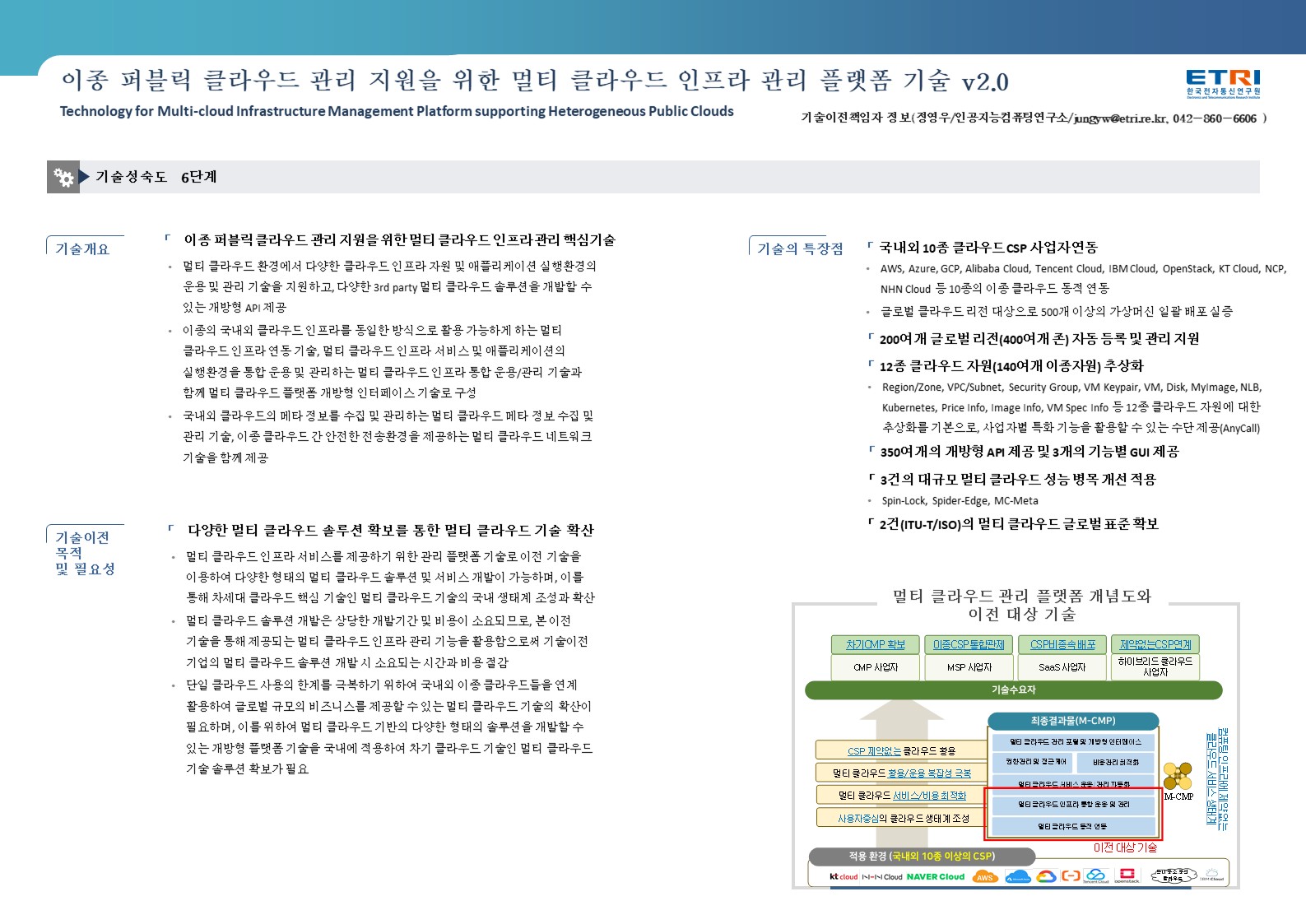Viewport: 1306px width, 924px height.
Task: Click the yellow M-CMP cluster icon
Action: [1178, 776]
